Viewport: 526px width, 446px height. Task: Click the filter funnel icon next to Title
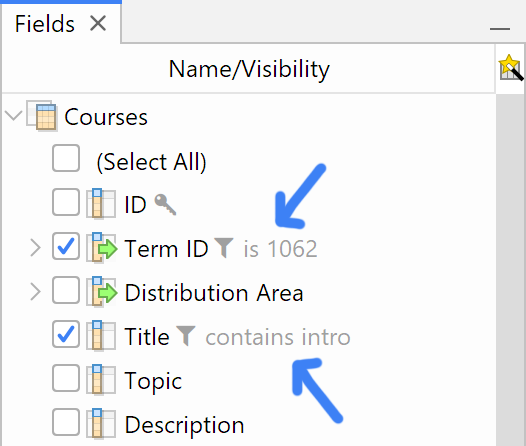point(186,336)
